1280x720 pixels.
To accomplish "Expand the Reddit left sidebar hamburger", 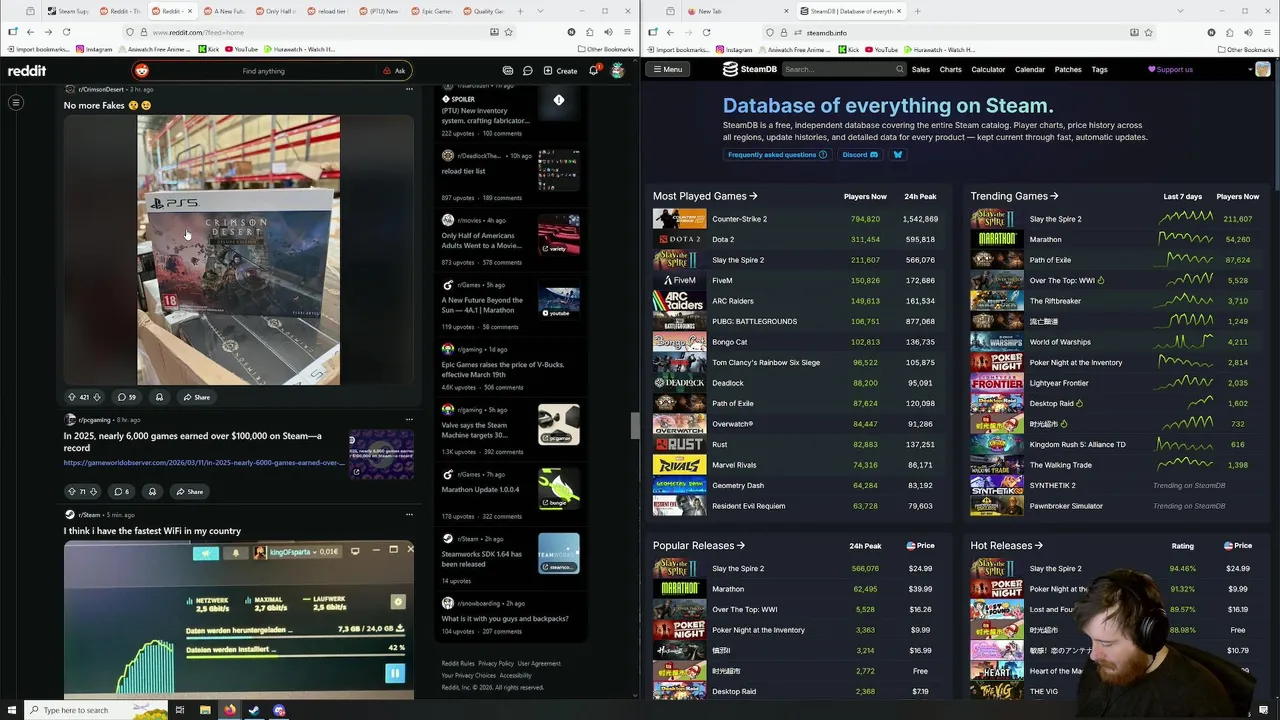I will pos(16,102).
